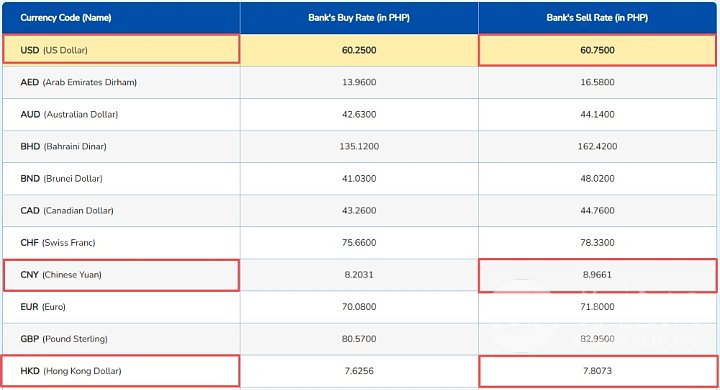
Task: Select the EUR sell rate 71.8000
Action: 597,307
